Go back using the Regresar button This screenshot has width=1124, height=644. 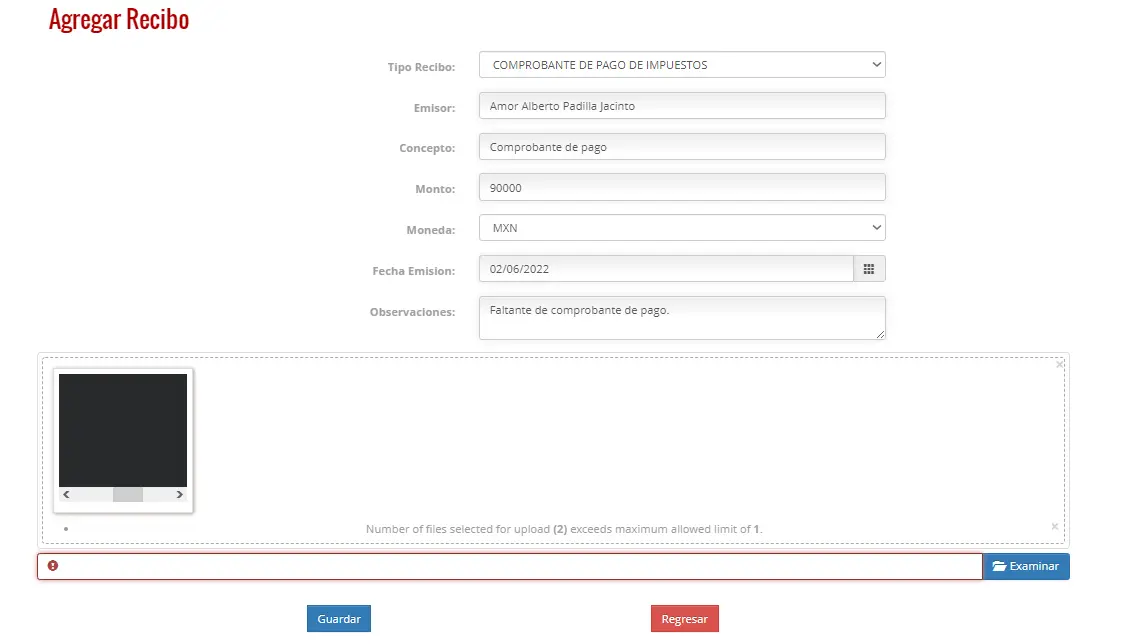tap(685, 619)
